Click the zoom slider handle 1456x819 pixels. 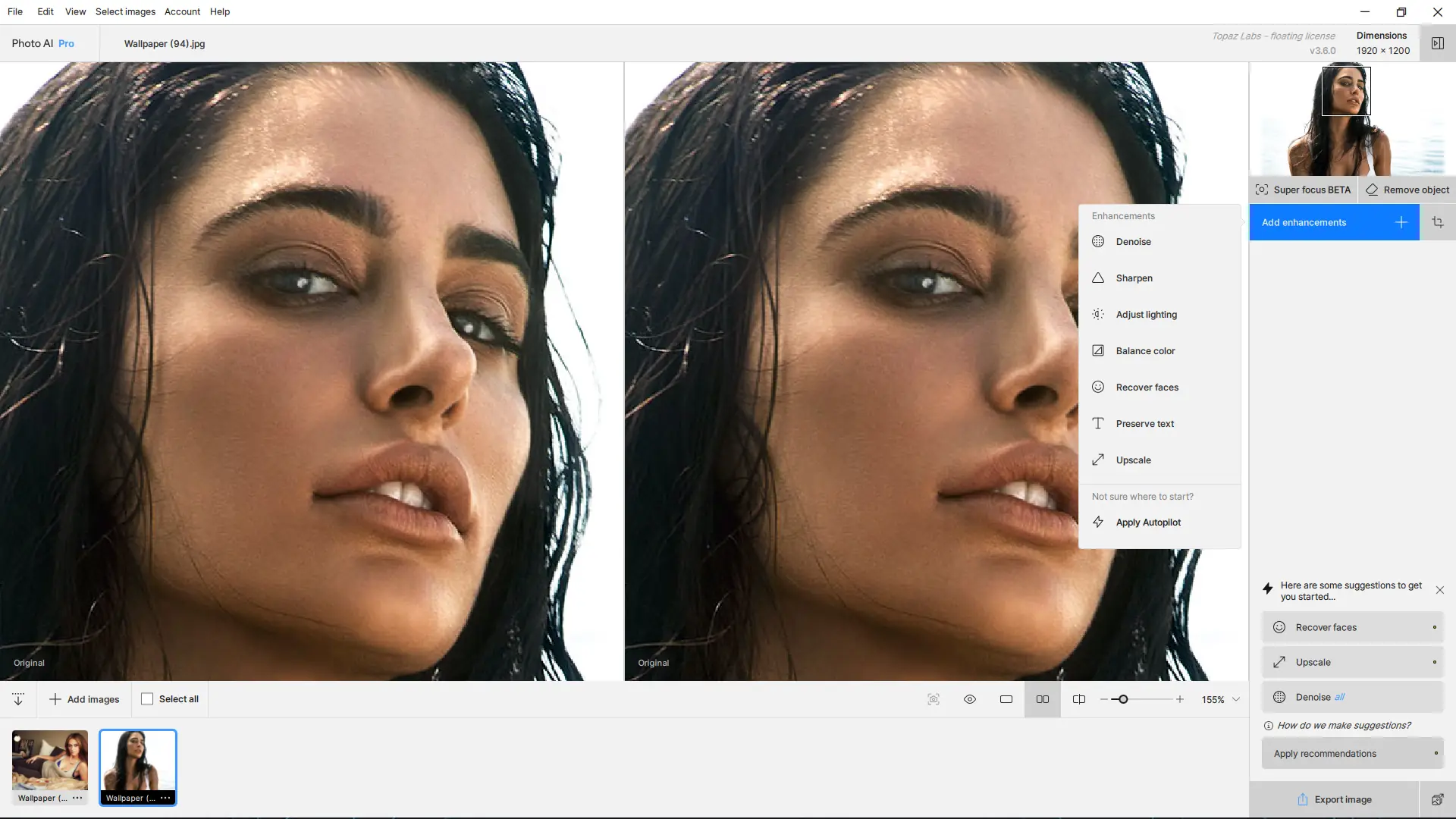click(x=1123, y=699)
